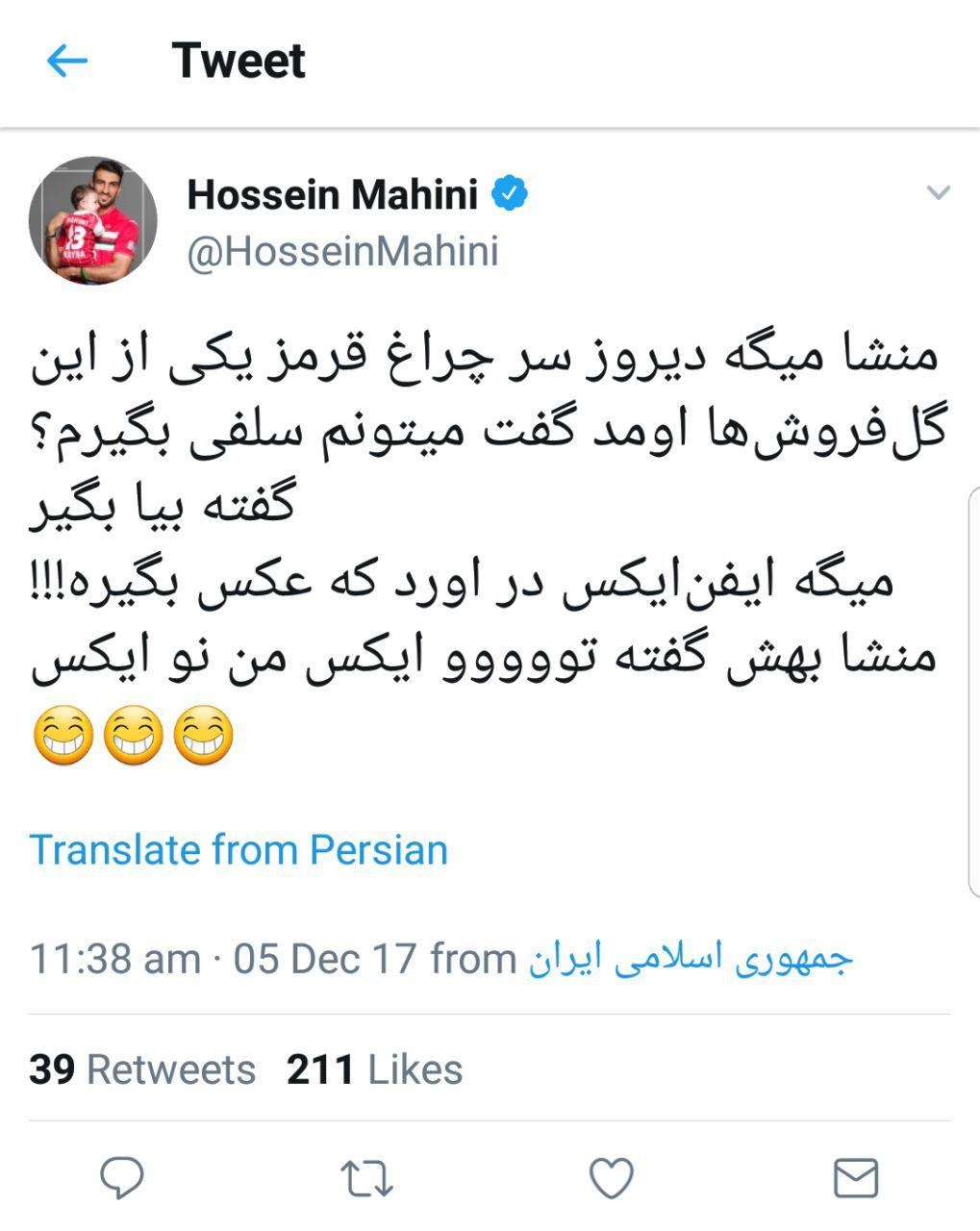Image resolution: width=980 pixels, height=1231 pixels.
Task: Open tweet options chevron dropdown
Action: 938,192
